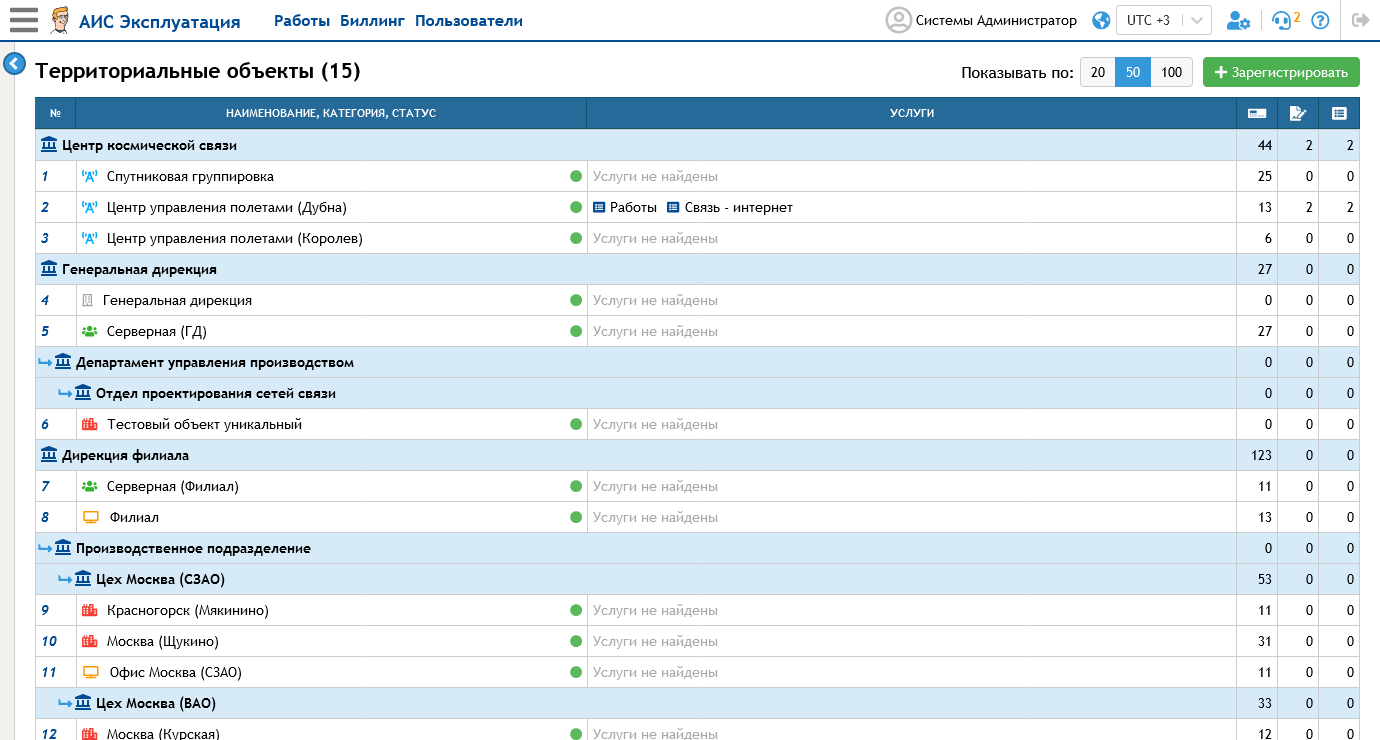The width and height of the screenshot is (1380, 740).
Task: Open the help question mark icon
Action: pos(1320,20)
